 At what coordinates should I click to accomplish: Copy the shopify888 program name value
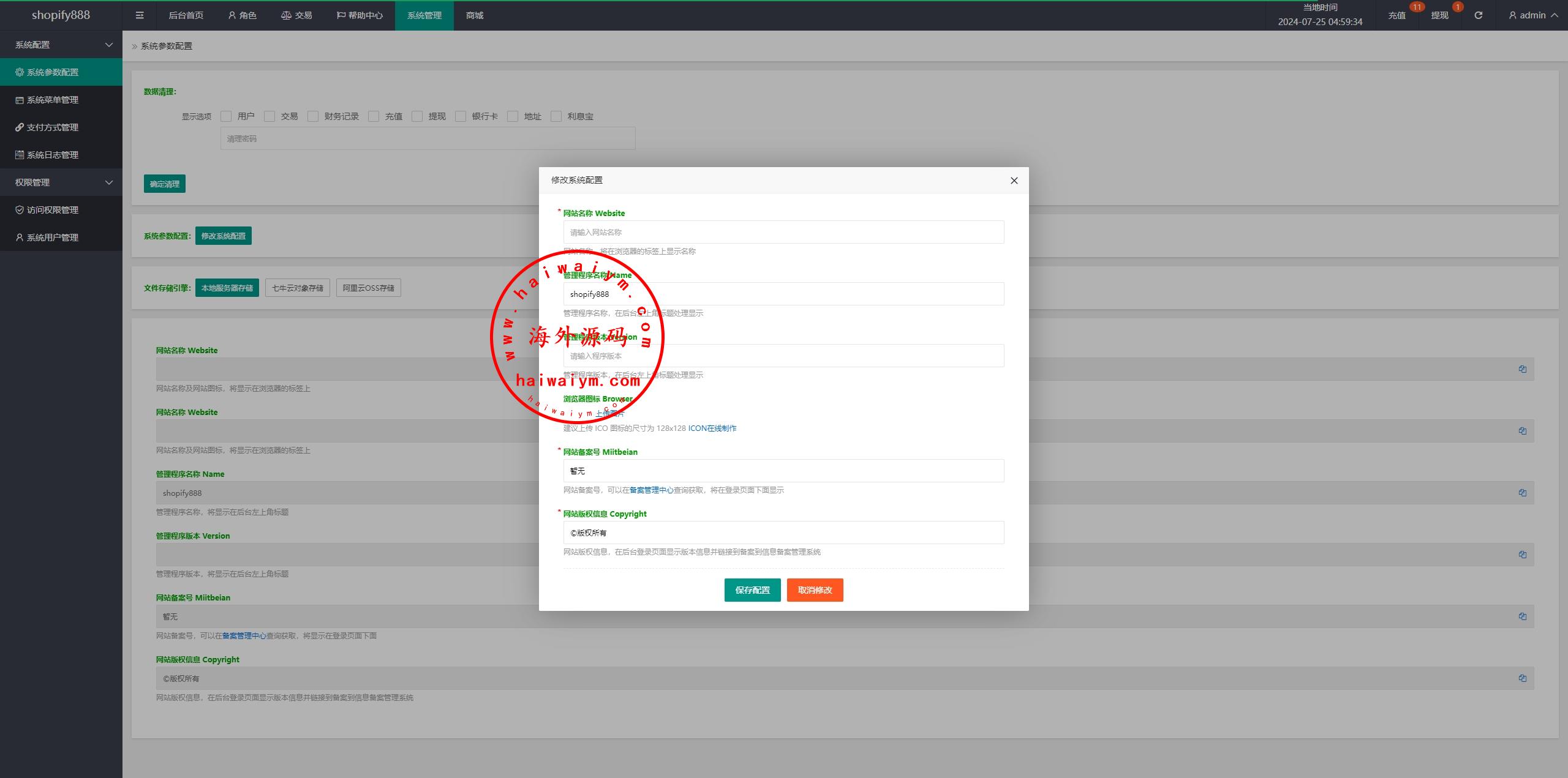(1522, 493)
